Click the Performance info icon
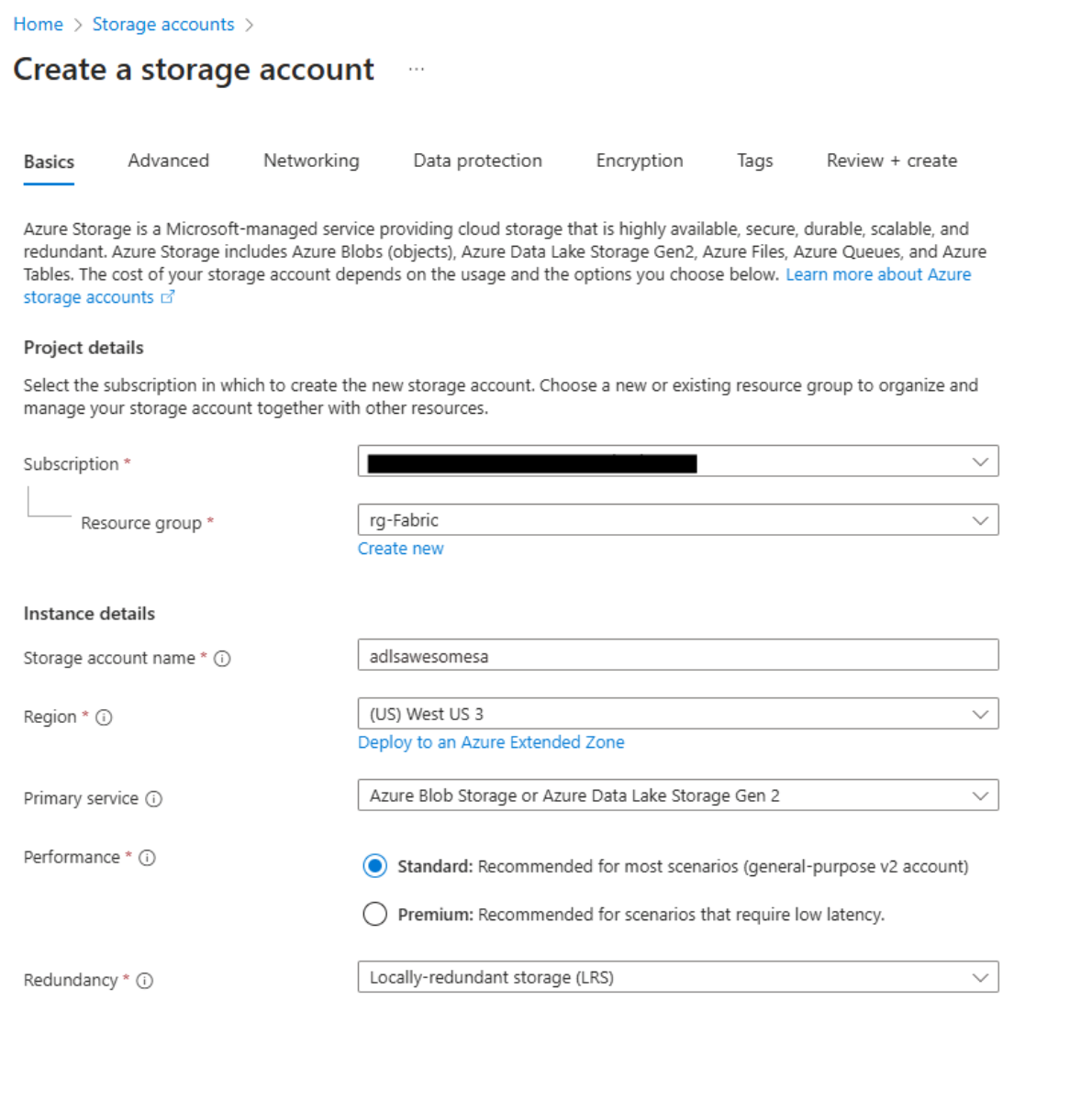Viewport: 1092px width, 1101px height. click(146, 859)
